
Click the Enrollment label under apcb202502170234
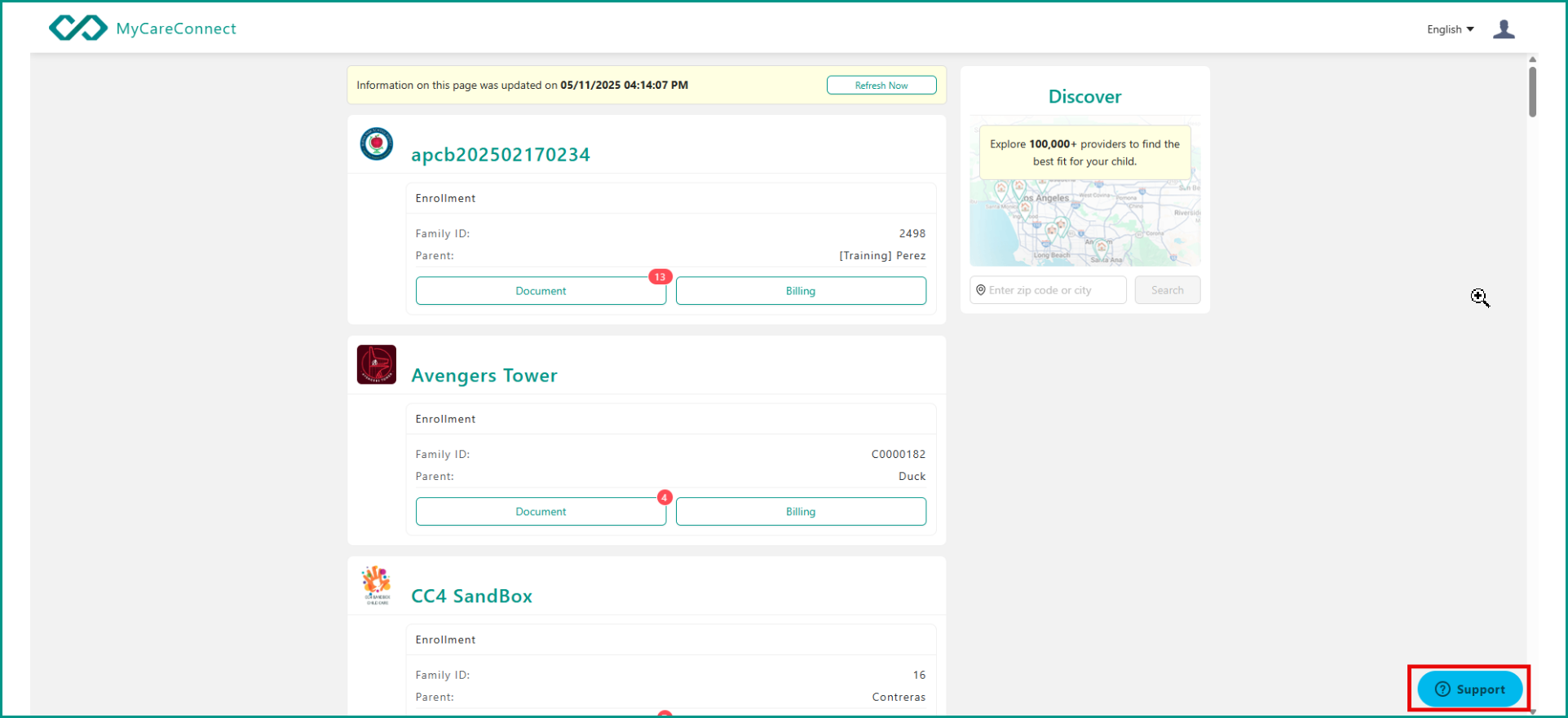click(x=445, y=198)
